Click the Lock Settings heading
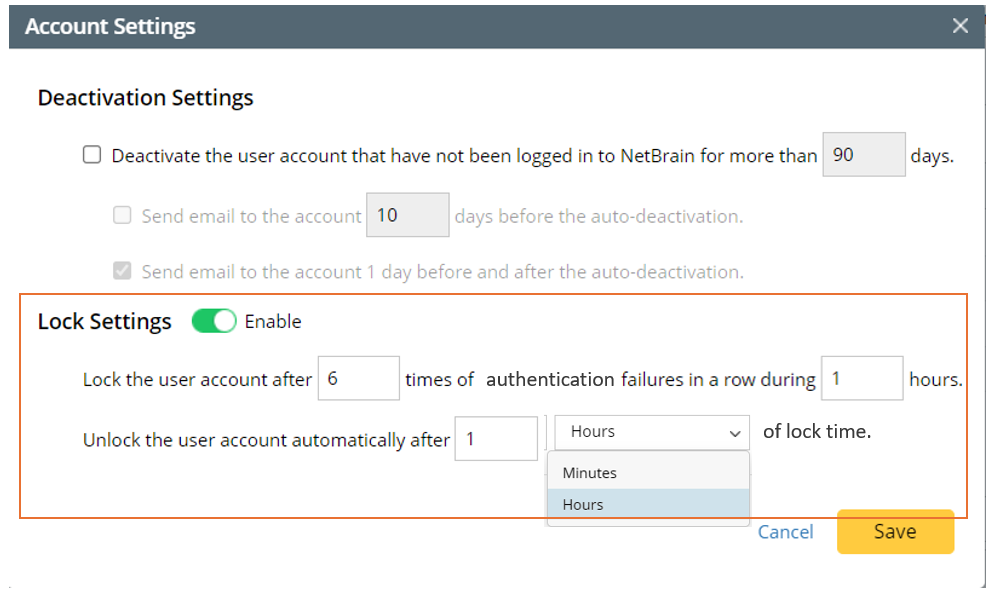 (104, 321)
